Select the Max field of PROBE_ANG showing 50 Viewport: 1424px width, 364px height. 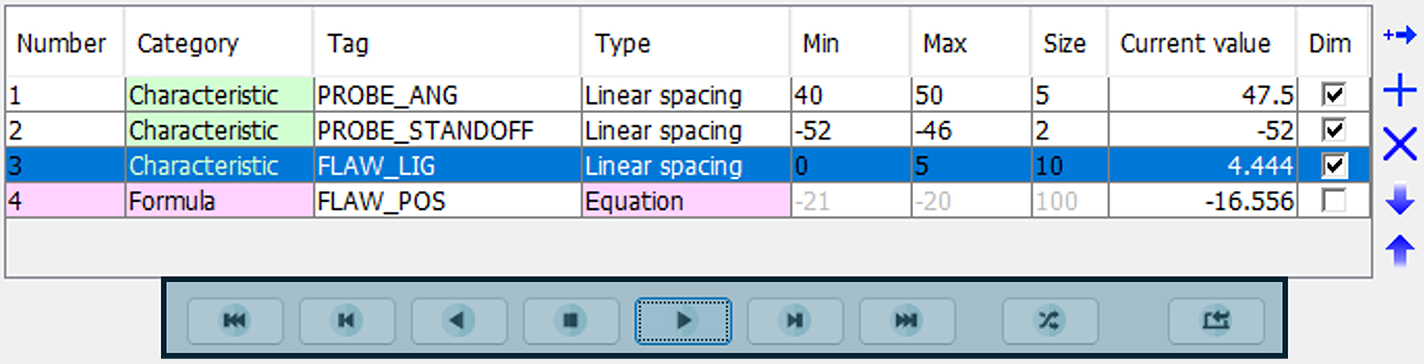970,95
